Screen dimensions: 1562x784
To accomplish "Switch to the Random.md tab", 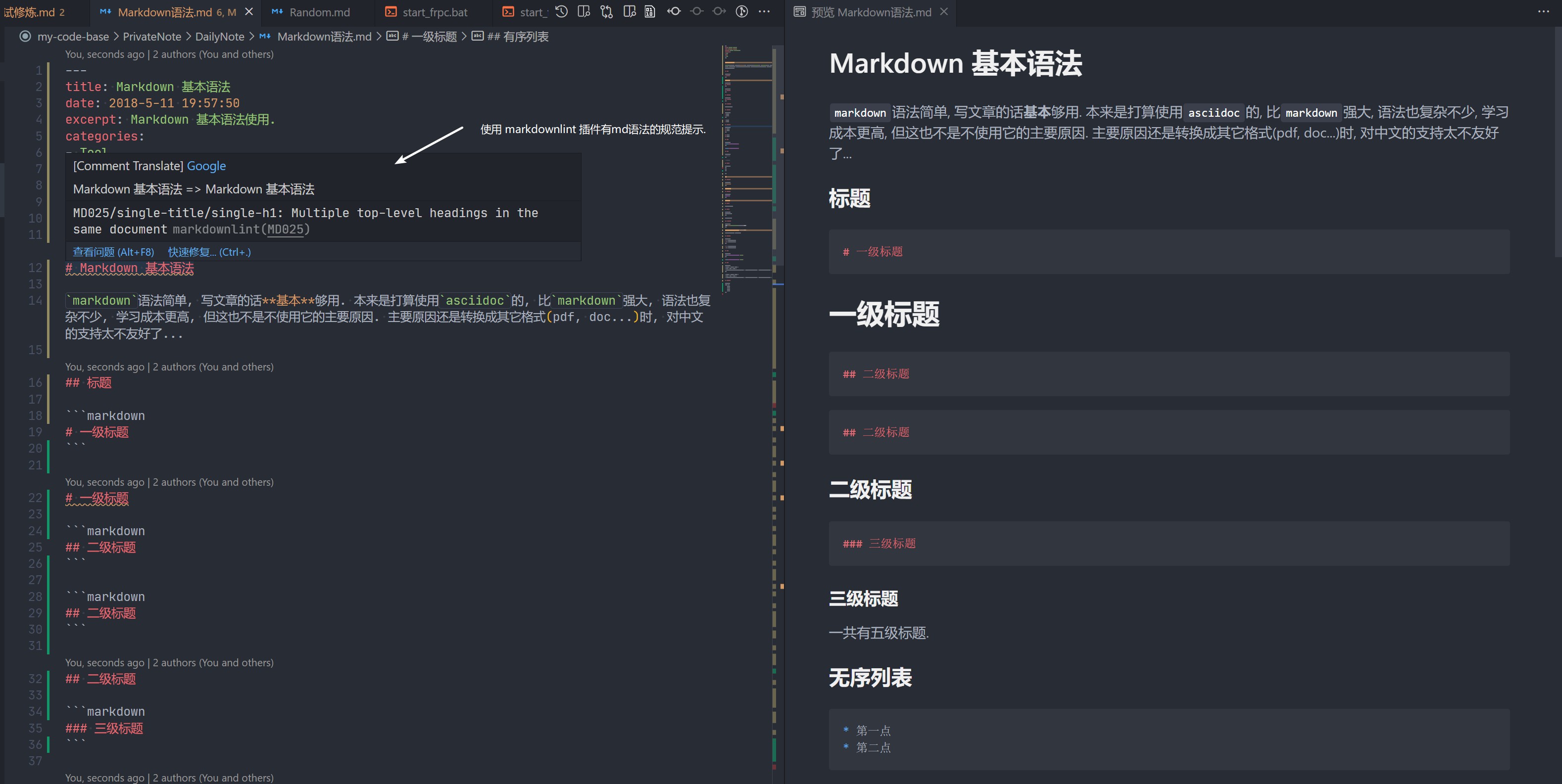I will click(319, 12).
